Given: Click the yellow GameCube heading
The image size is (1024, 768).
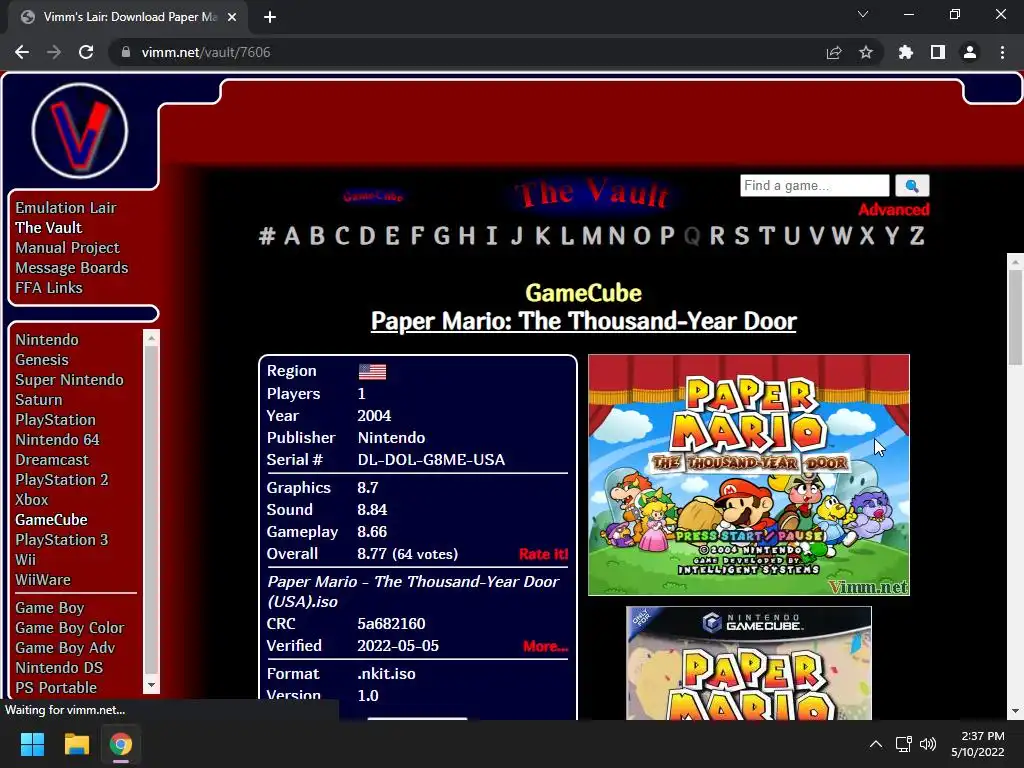Looking at the screenshot, I should [x=583, y=293].
